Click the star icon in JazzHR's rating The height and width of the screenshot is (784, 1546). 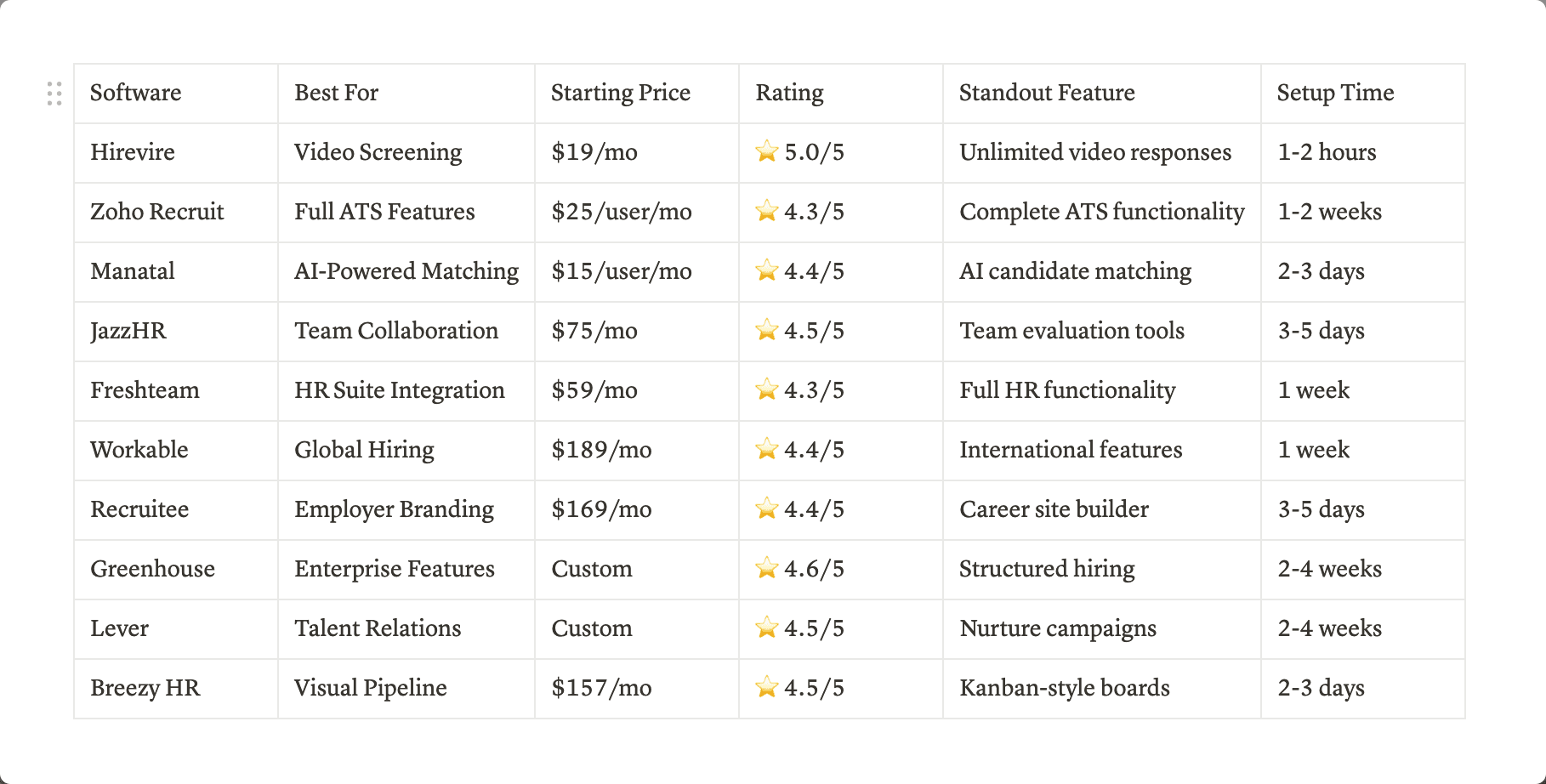tap(767, 330)
